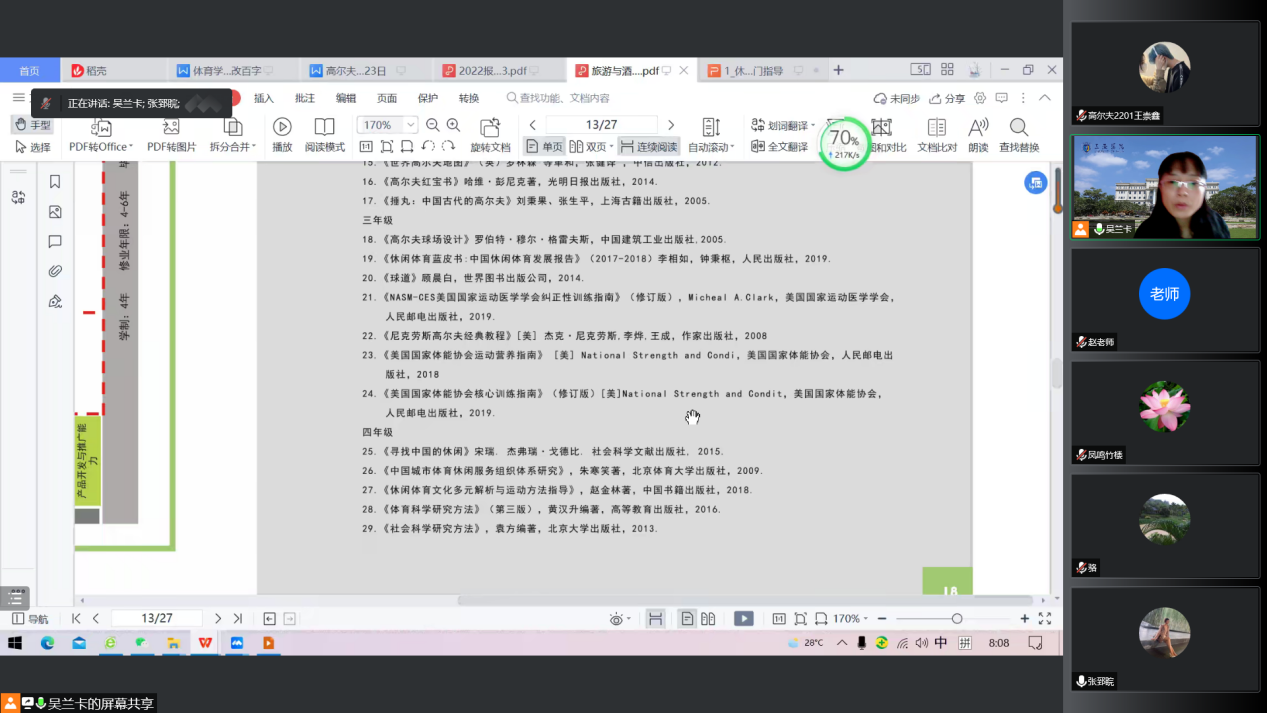This screenshot has height=713, width=1267.
Task: Click the 分享 share button
Action: point(947,98)
